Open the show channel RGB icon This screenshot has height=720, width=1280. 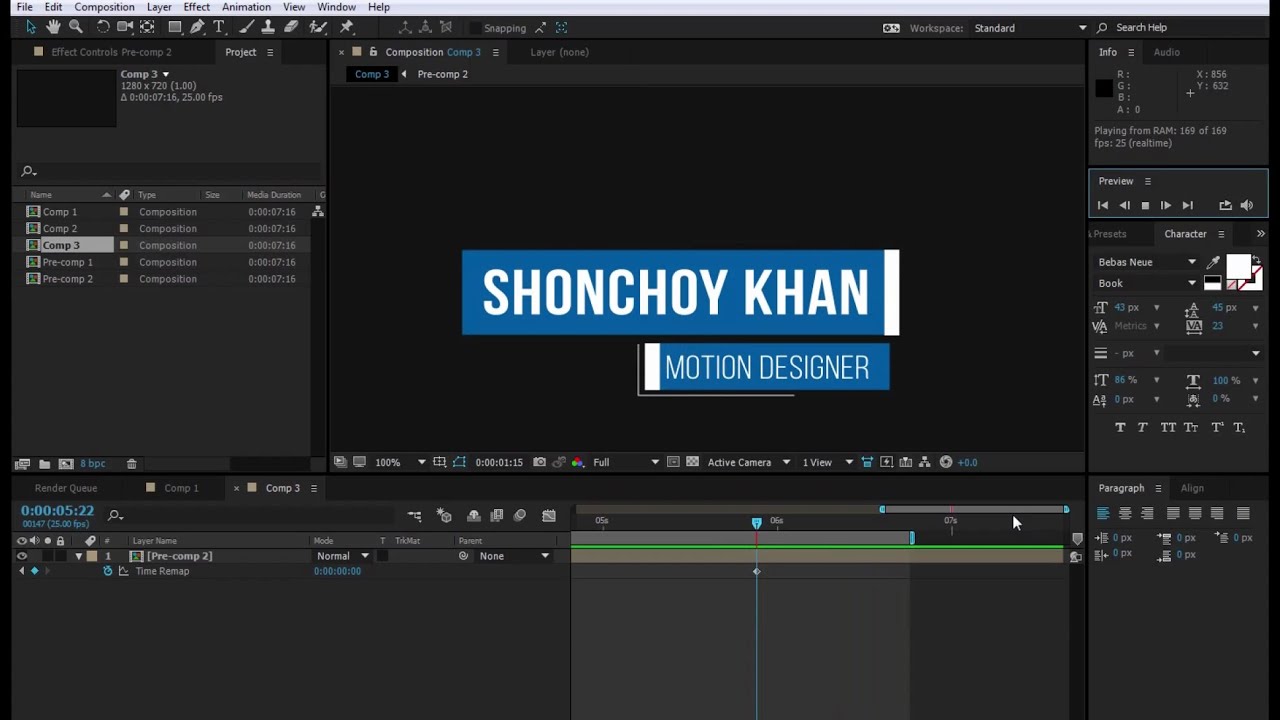(577, 462)
